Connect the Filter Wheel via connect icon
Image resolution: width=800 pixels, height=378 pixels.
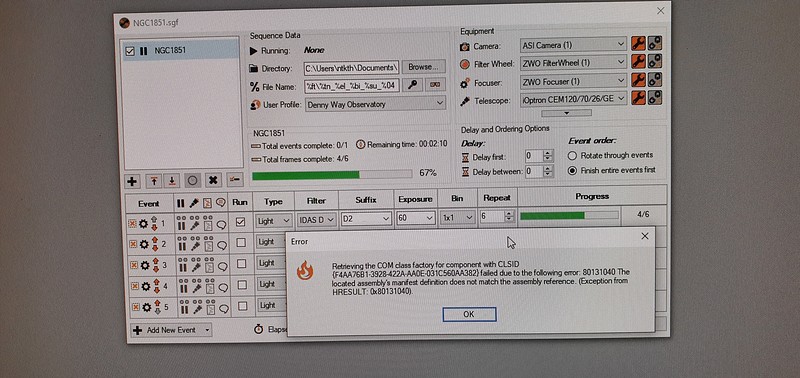(x=655, y=62)
